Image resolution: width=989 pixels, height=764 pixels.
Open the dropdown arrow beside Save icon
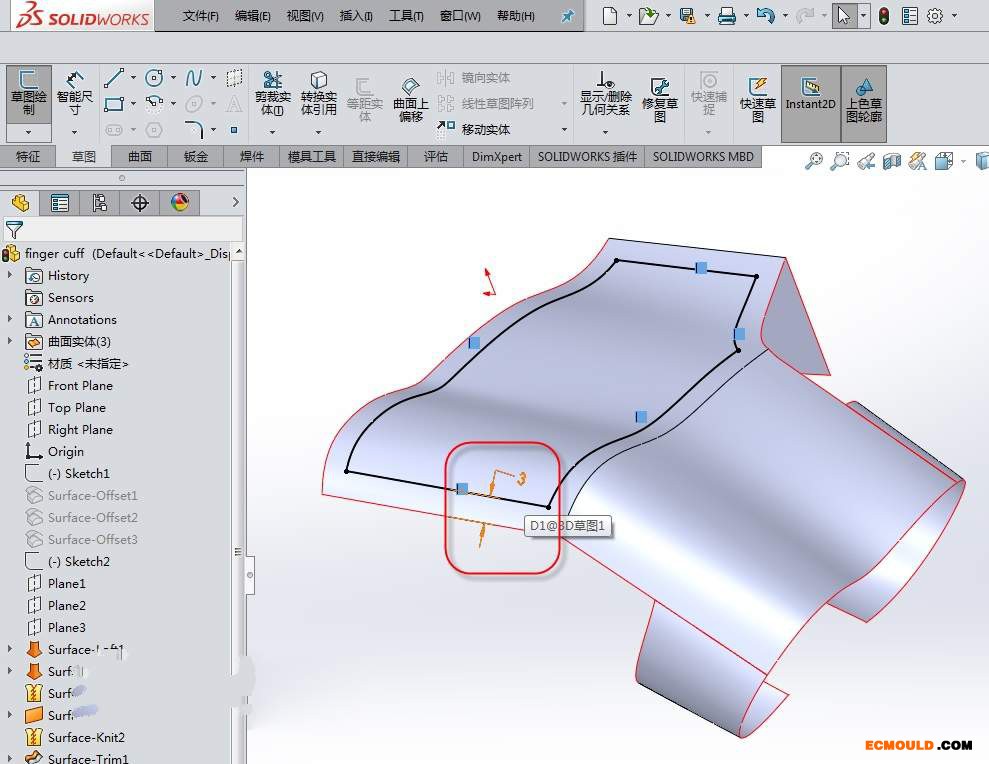click(705, 17)
